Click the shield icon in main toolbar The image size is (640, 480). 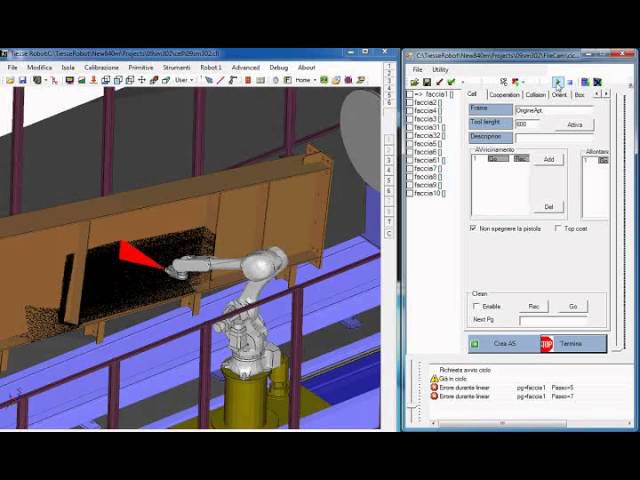pos(37,80)
